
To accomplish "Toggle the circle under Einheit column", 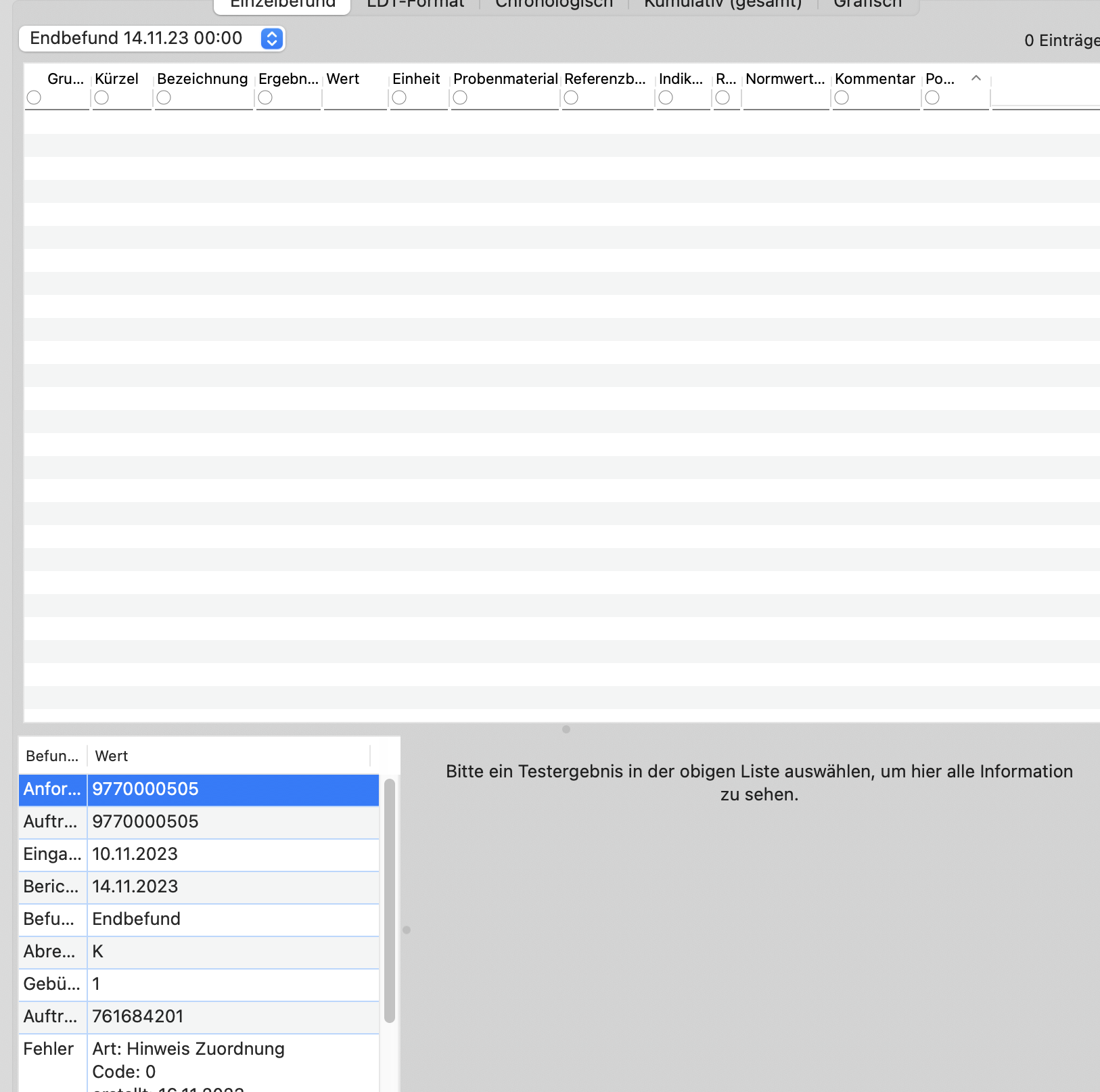I will click(x=399, y=98).
